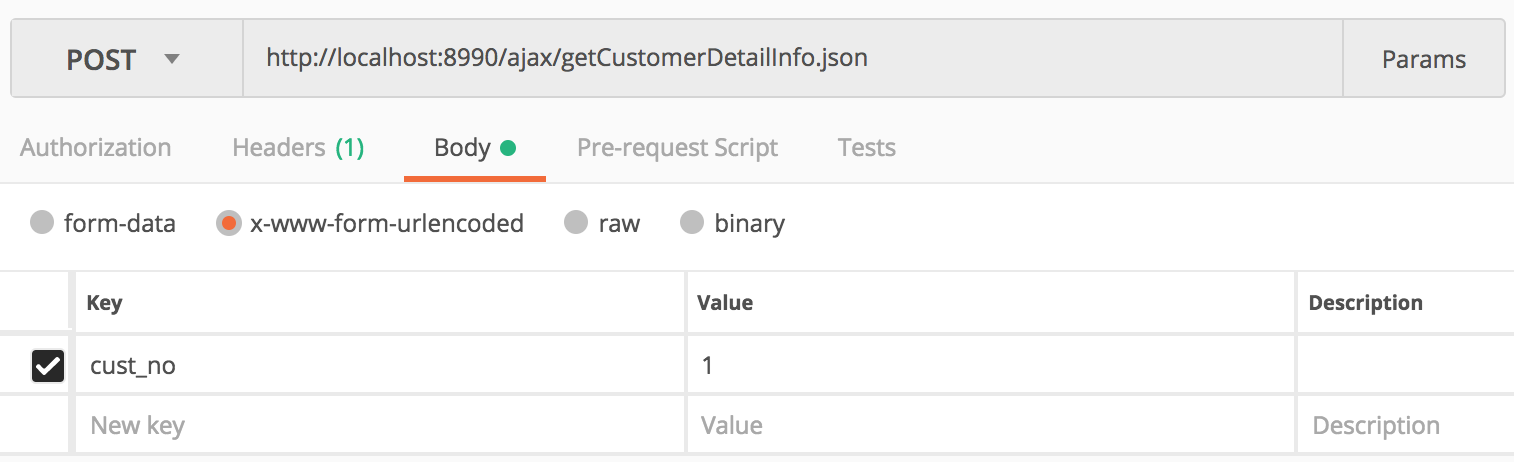Click the Description placeholder in new row
1514x462 pixels.
pyautogui.click(x=1405, y=426)
